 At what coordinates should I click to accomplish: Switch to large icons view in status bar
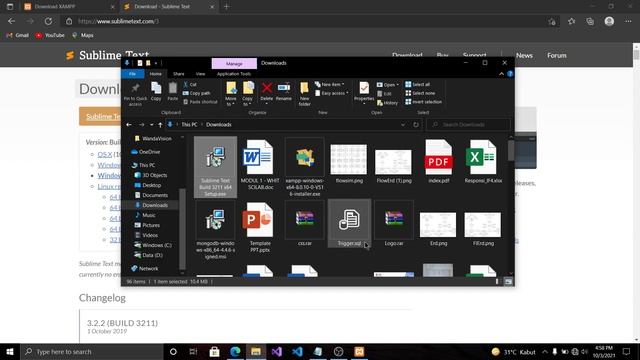point(508,282)
